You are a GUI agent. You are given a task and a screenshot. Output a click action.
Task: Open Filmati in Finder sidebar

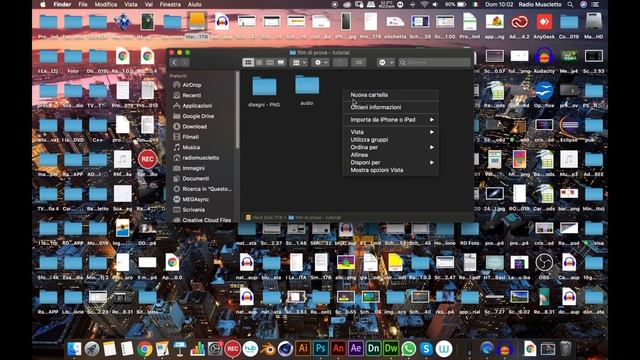(191, 137)
